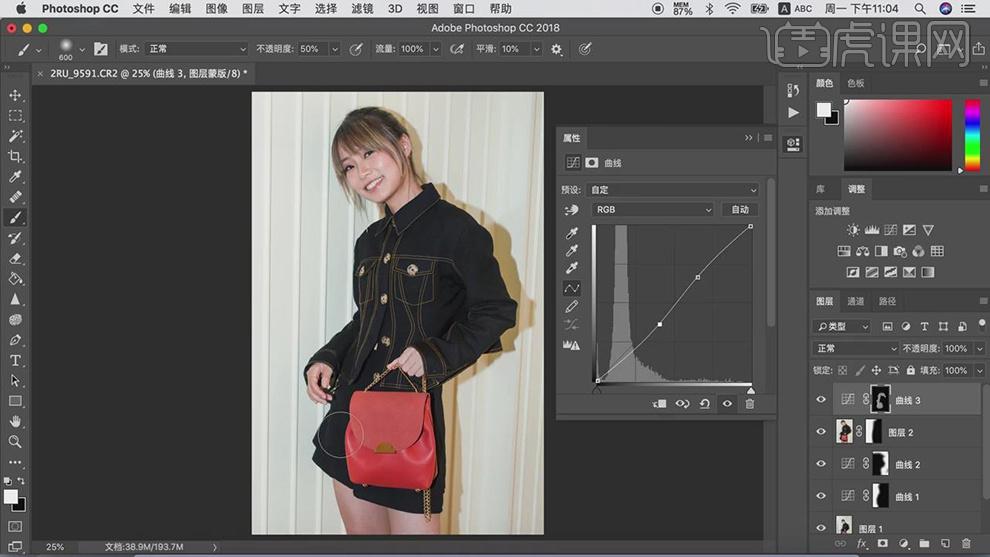Screen dimensions: 990x557
Task: Add a Brightness/Contrast adjustment
Action: pyautogui.click(x=853, y=230)
